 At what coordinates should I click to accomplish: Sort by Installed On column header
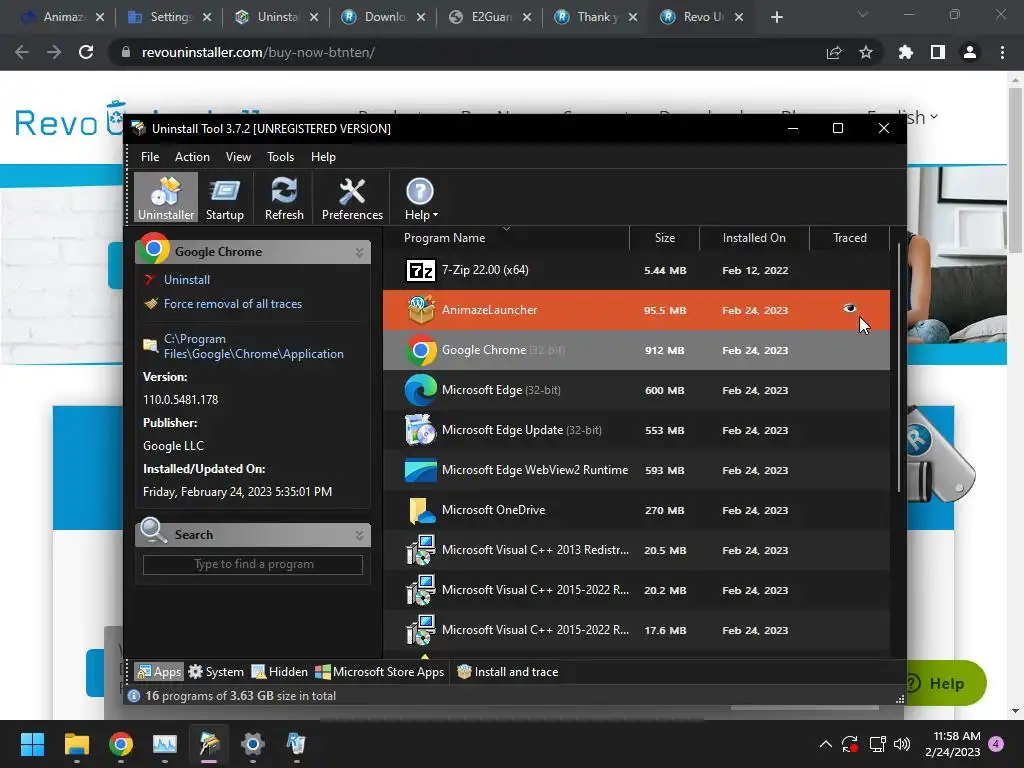754,238
